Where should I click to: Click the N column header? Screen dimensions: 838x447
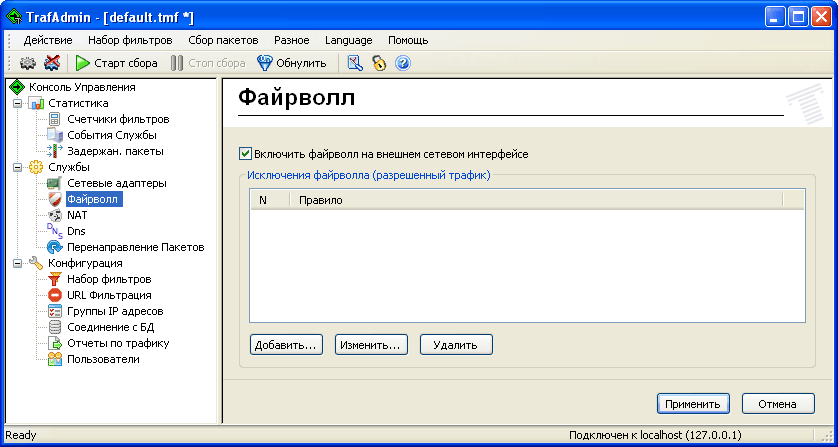(x=269, y=201)
